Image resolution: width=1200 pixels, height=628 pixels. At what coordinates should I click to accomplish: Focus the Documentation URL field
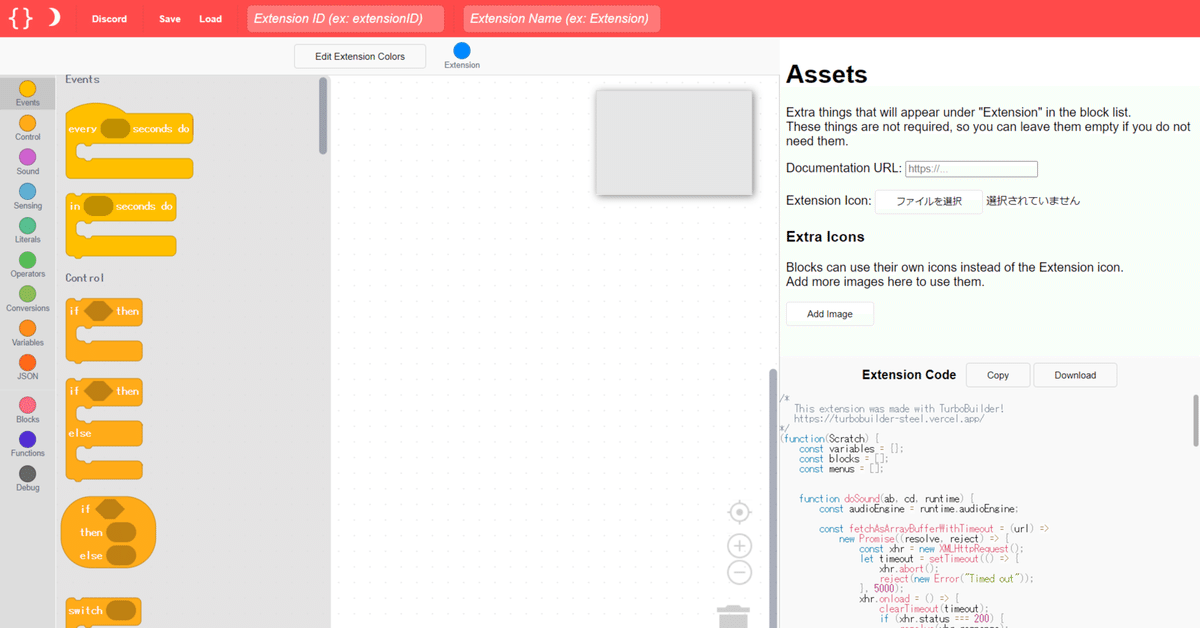pyautogui.click(x=971, y=169)
